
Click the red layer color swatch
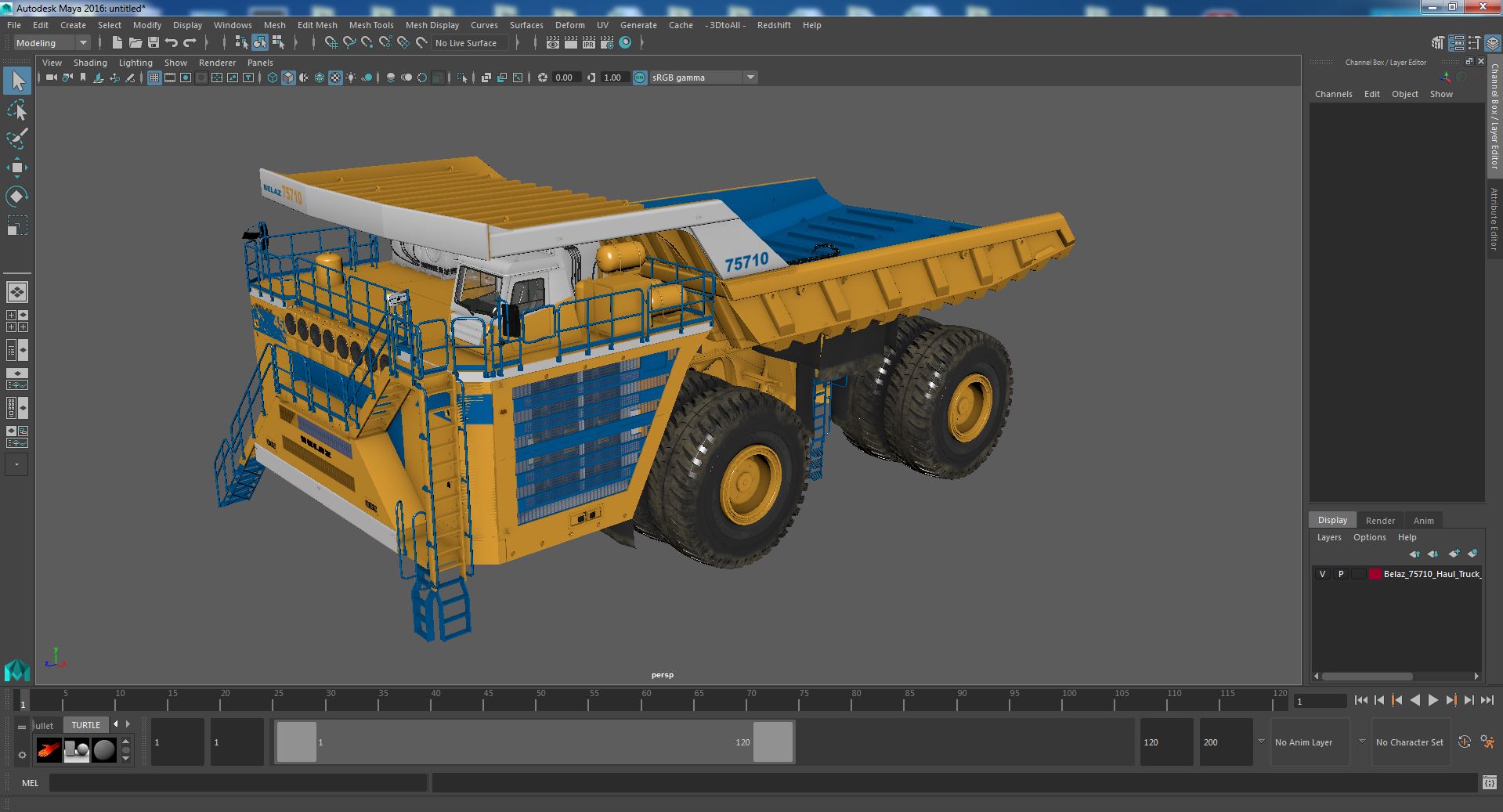click(x=1375, y=574)
